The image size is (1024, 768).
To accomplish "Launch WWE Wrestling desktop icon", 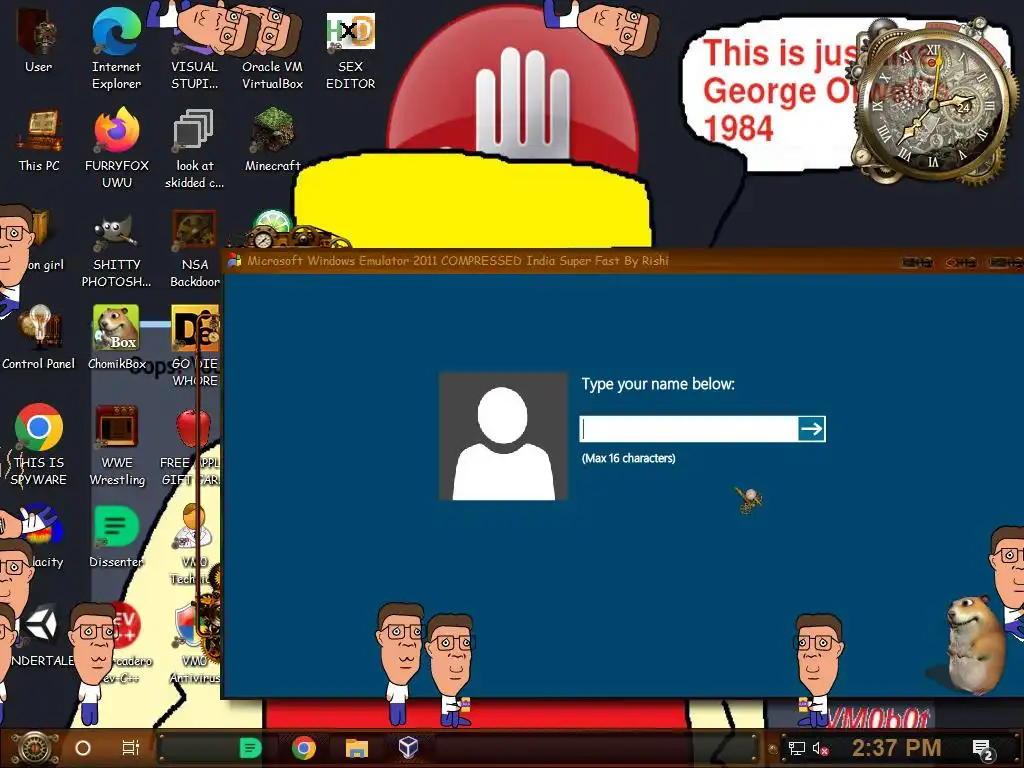I will pos(117,445).
